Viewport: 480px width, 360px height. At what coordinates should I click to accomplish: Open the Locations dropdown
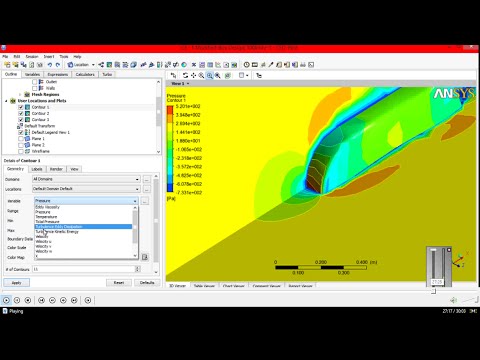point(86,189)
